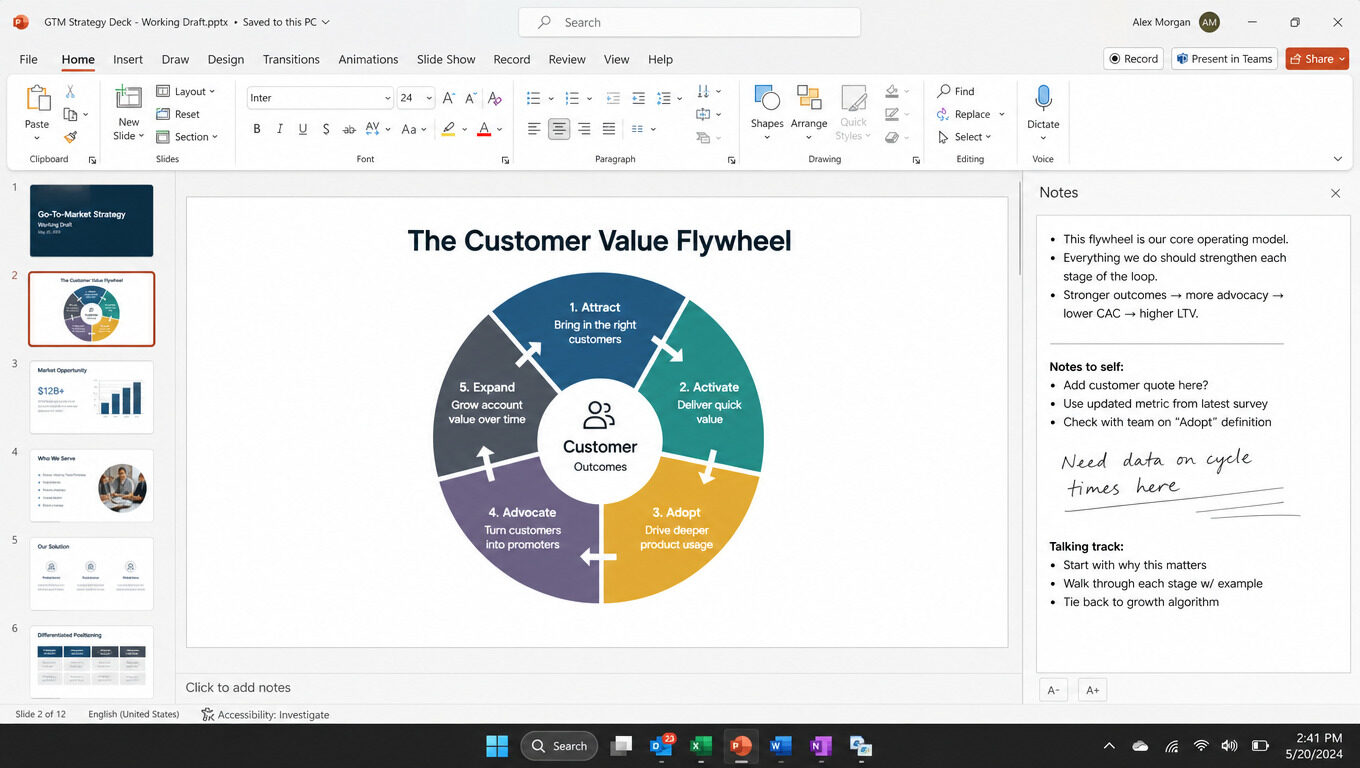1360x768 pixels.
Task: Click the Record button at top right
Action: click(1133, 59)
